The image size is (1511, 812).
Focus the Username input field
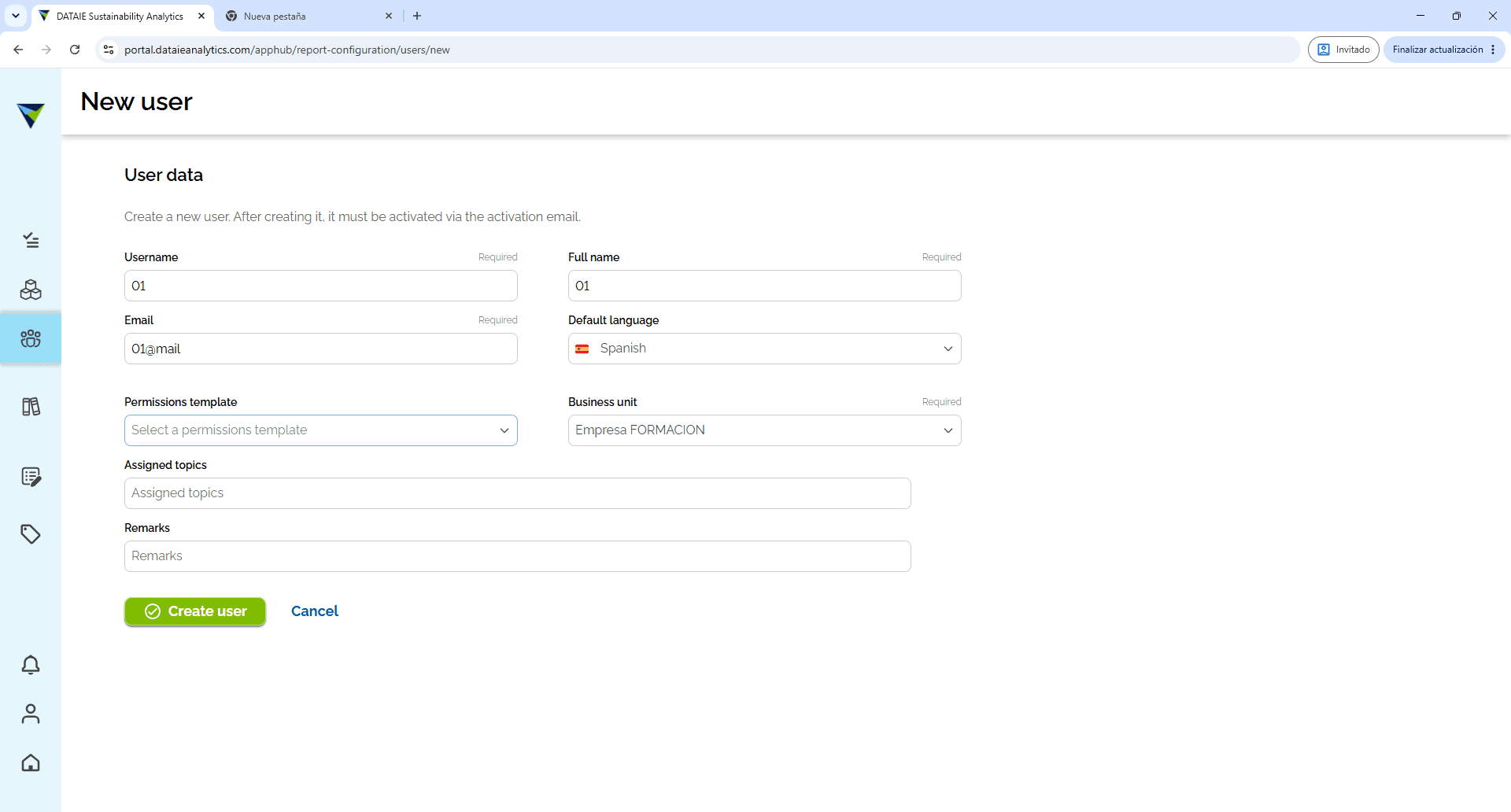click(x=320, y=286)
